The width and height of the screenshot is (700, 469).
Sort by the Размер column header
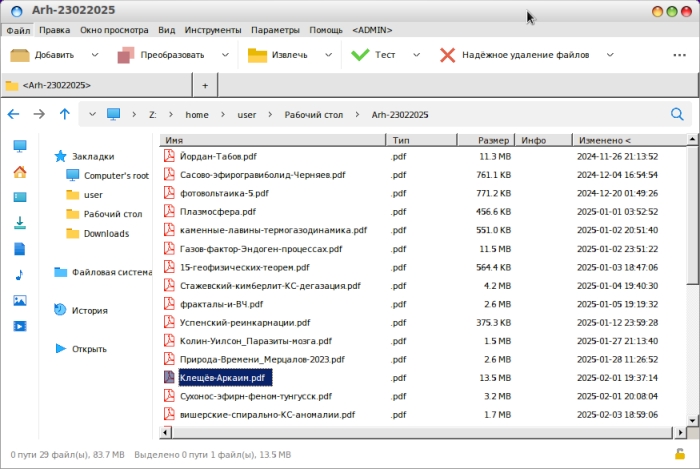point(486,140)
